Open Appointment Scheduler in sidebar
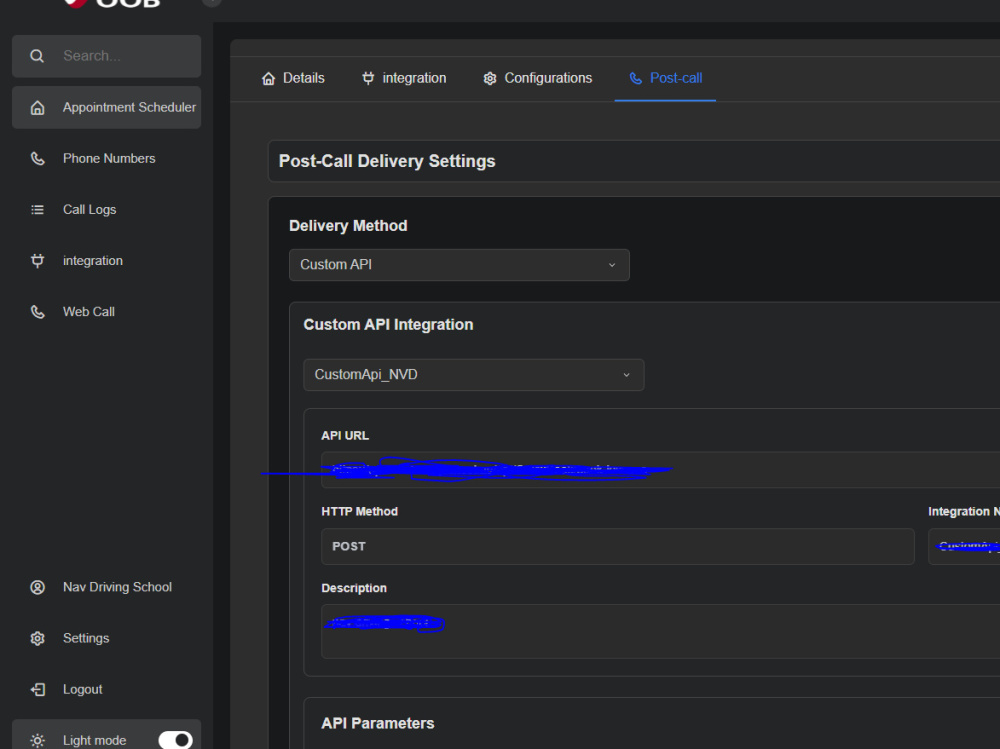This screenshot has height=749, width=1000. click(107, 107)
